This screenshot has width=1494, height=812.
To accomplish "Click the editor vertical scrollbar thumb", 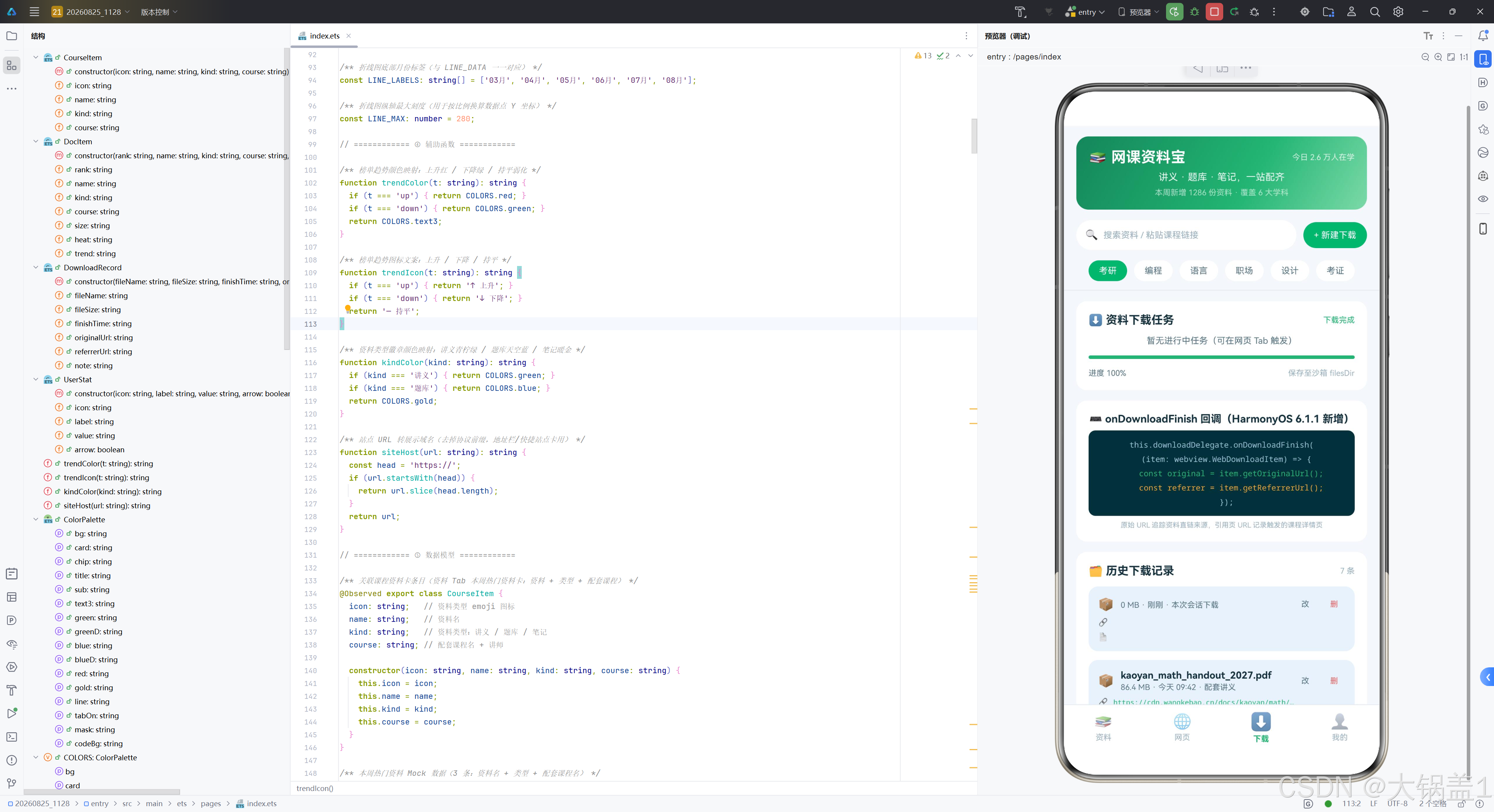I will (974, 136).
